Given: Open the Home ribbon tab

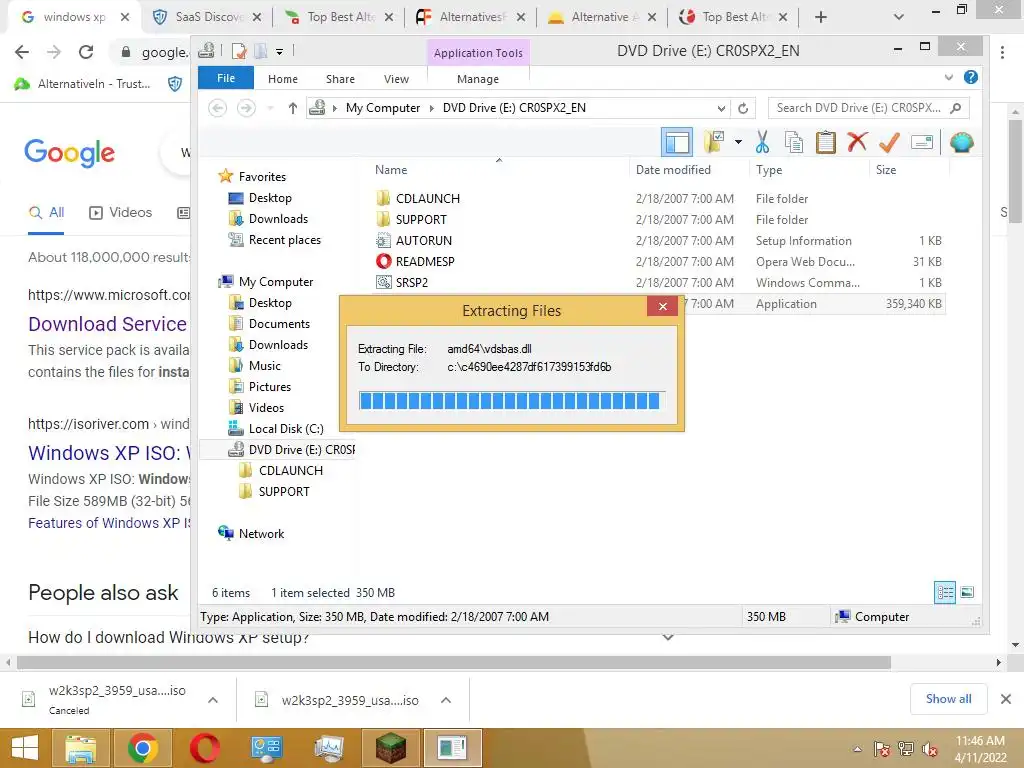Looking at the screenshot, I should [283, 79].
